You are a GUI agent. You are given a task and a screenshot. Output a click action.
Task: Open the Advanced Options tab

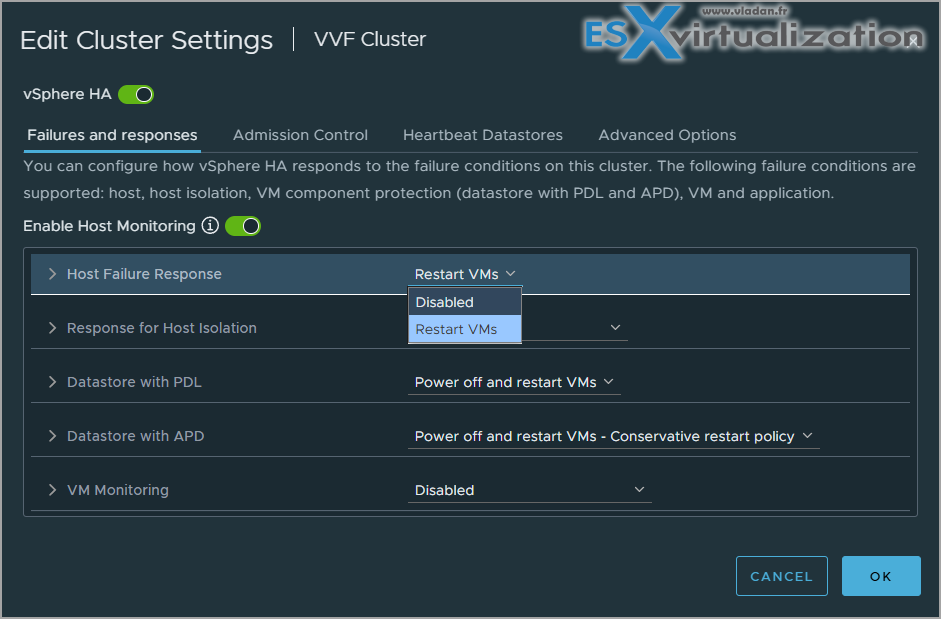point(667,135)
